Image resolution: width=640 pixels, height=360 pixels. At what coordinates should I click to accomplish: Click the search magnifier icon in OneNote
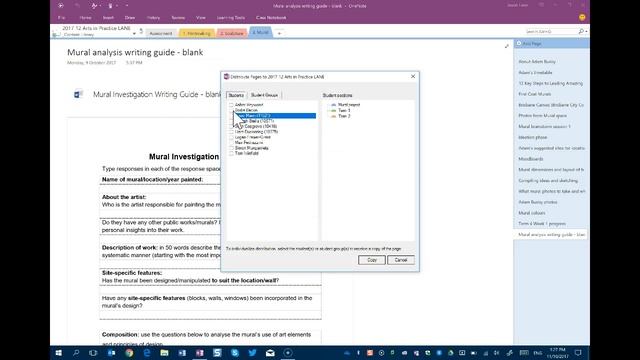point(581,31)
